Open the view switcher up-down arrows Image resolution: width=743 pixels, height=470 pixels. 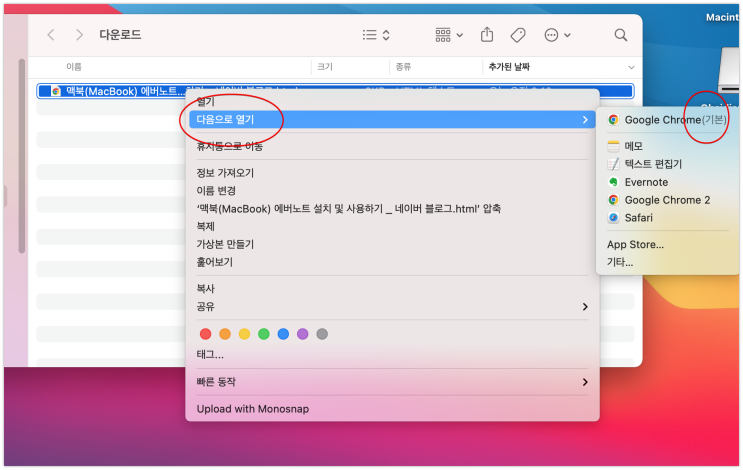386,35
